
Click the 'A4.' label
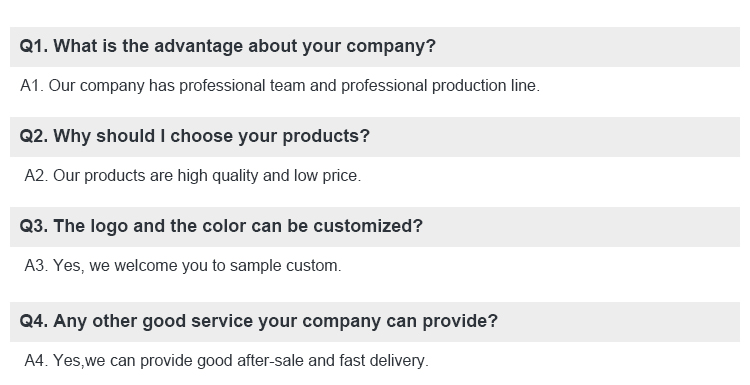click(x=36, y=360)
